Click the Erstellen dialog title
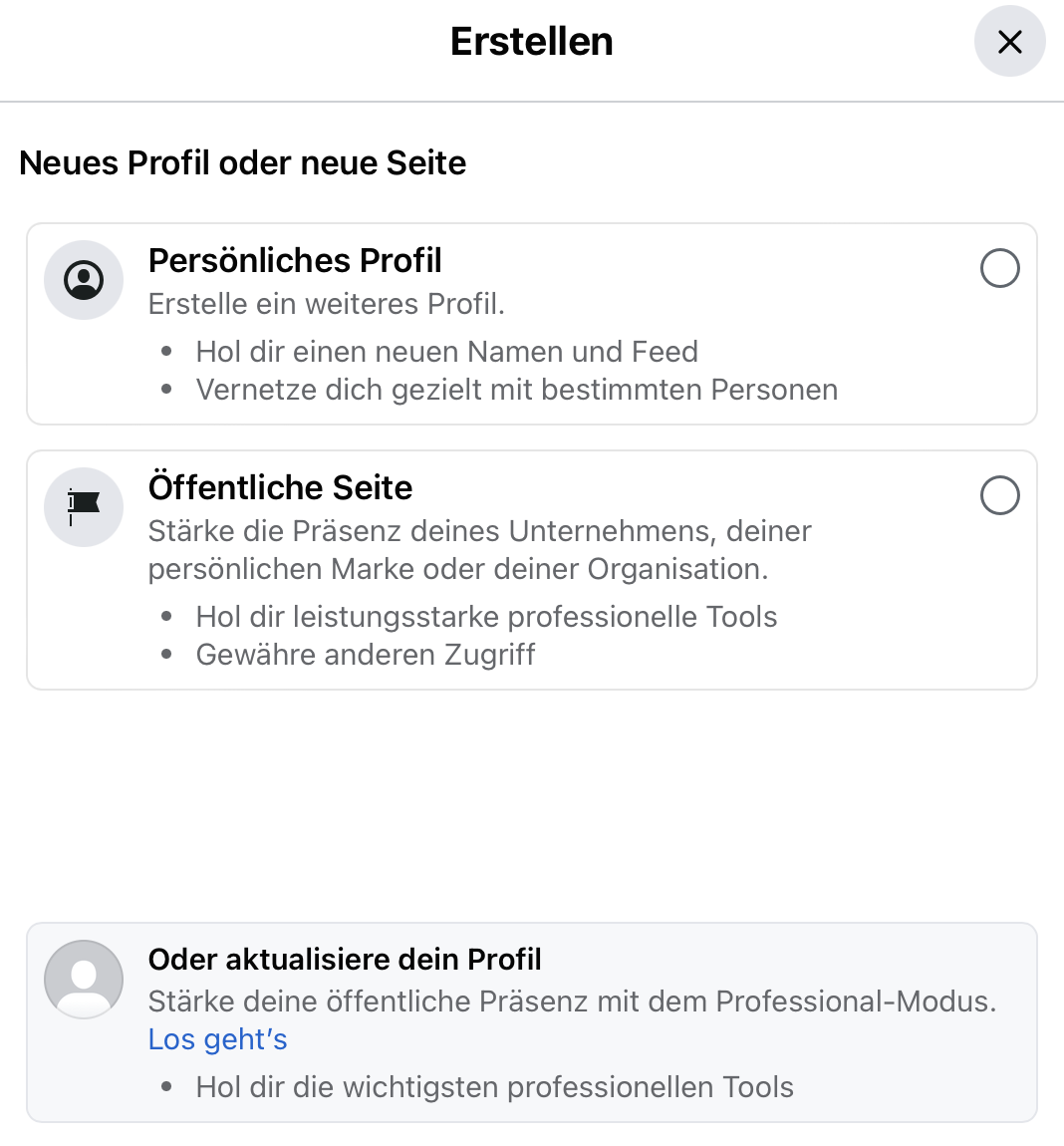Viewport: 1064px width, 1146px height. 531,42
